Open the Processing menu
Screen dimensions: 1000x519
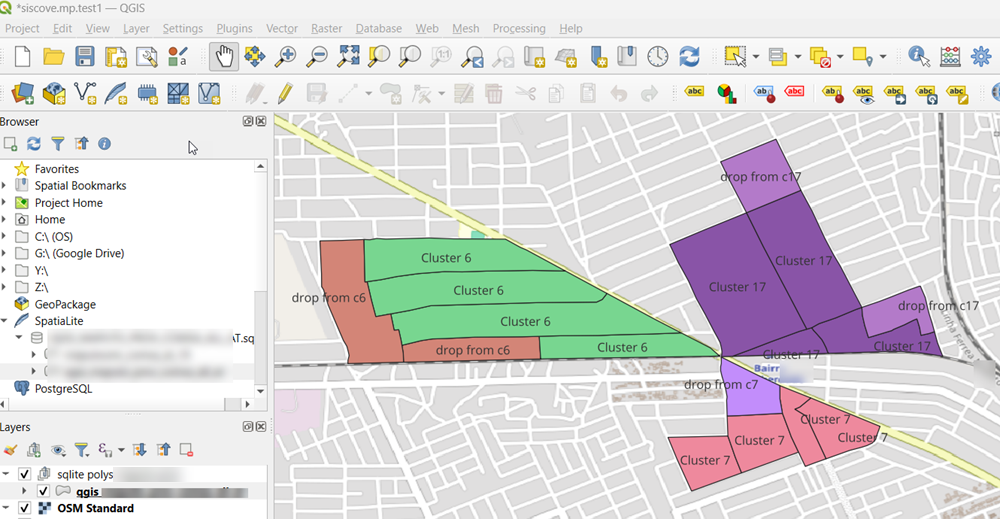point(519,29)
